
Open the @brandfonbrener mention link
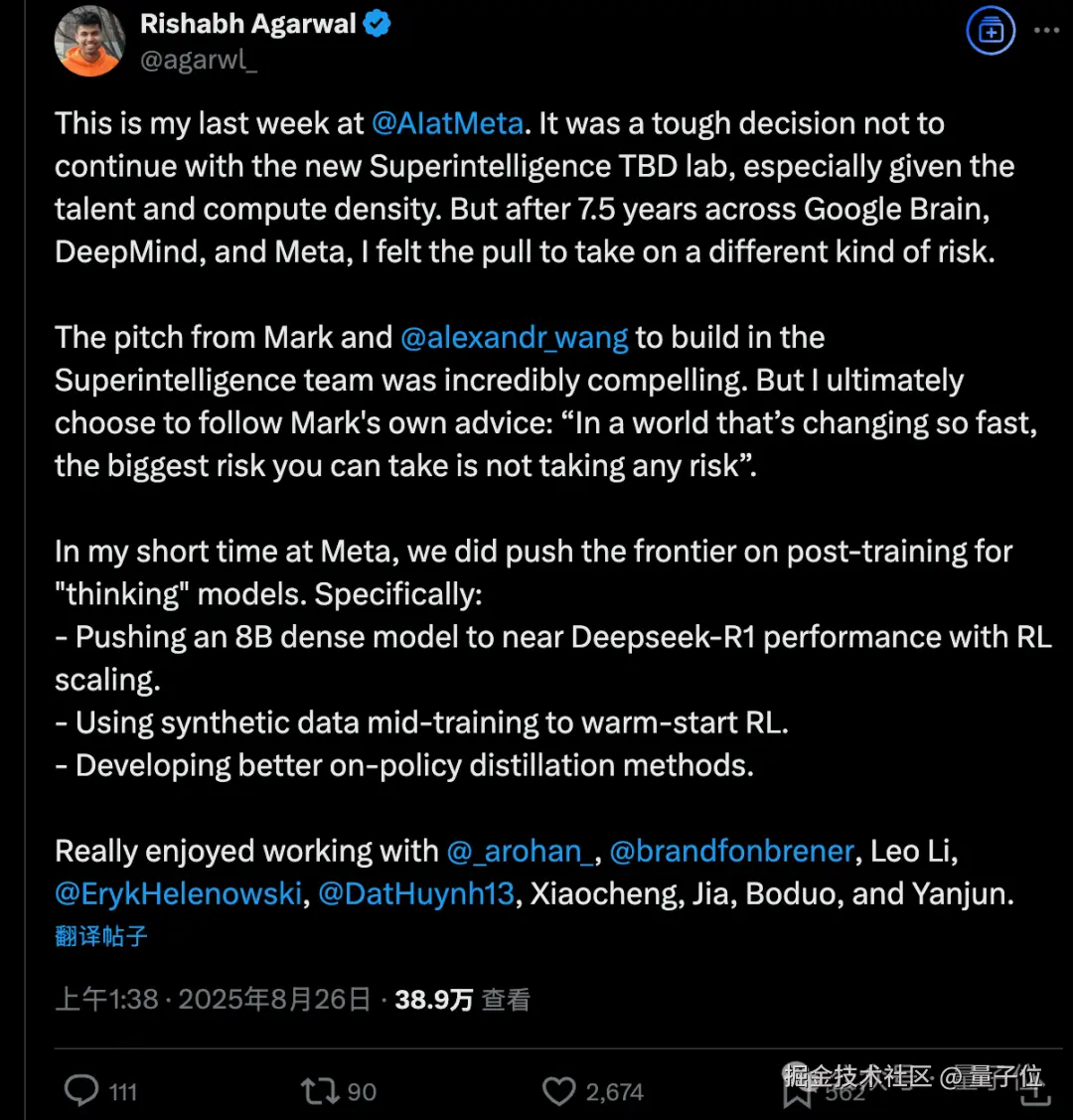point(731,851)
